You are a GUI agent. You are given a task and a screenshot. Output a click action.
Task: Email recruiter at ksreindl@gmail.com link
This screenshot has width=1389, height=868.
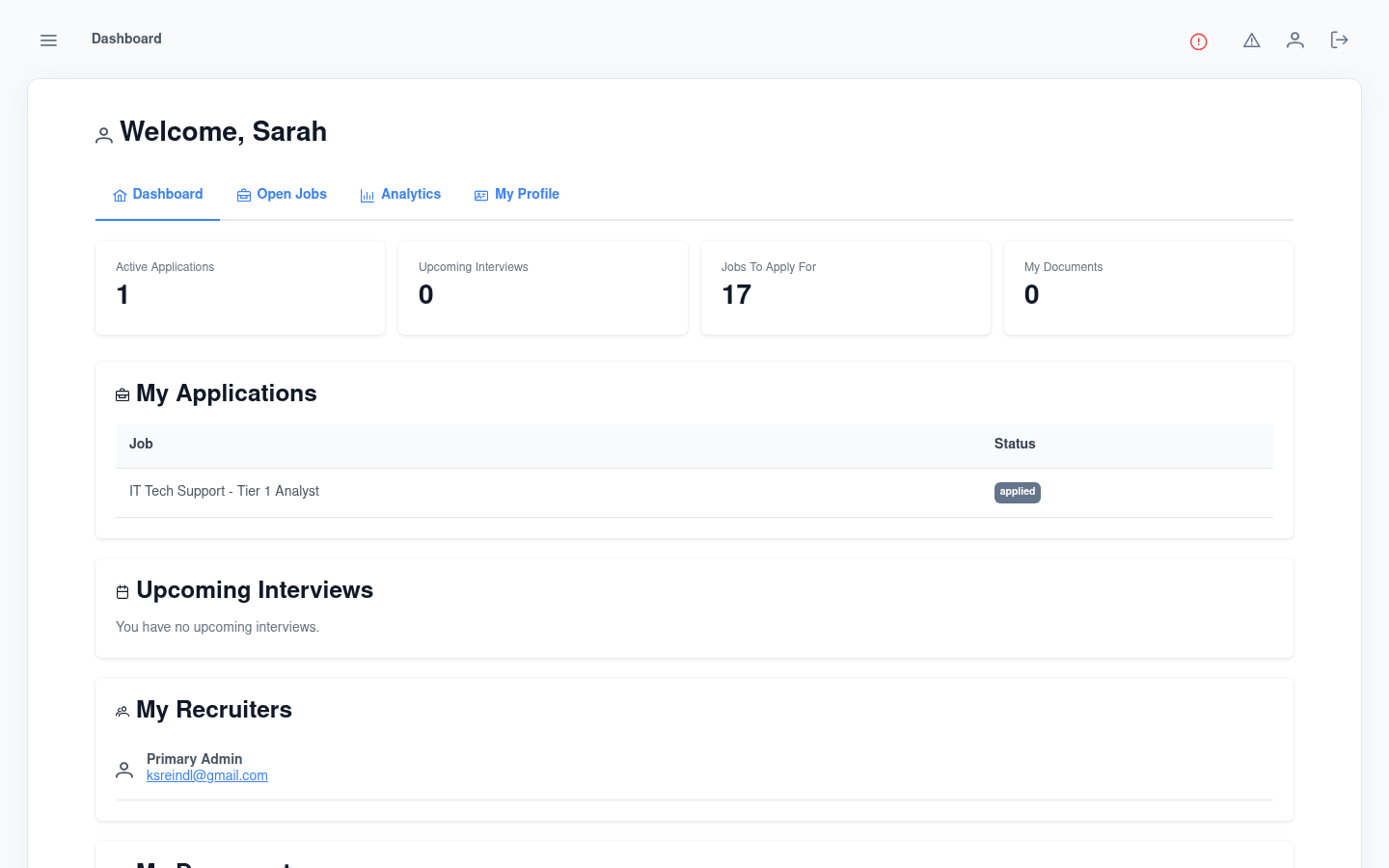point(207,775)
